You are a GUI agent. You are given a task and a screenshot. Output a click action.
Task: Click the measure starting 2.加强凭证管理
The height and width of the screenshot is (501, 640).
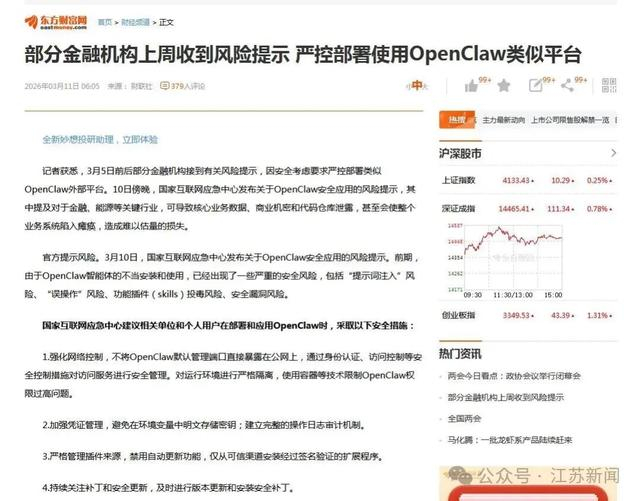click(204, 425)
